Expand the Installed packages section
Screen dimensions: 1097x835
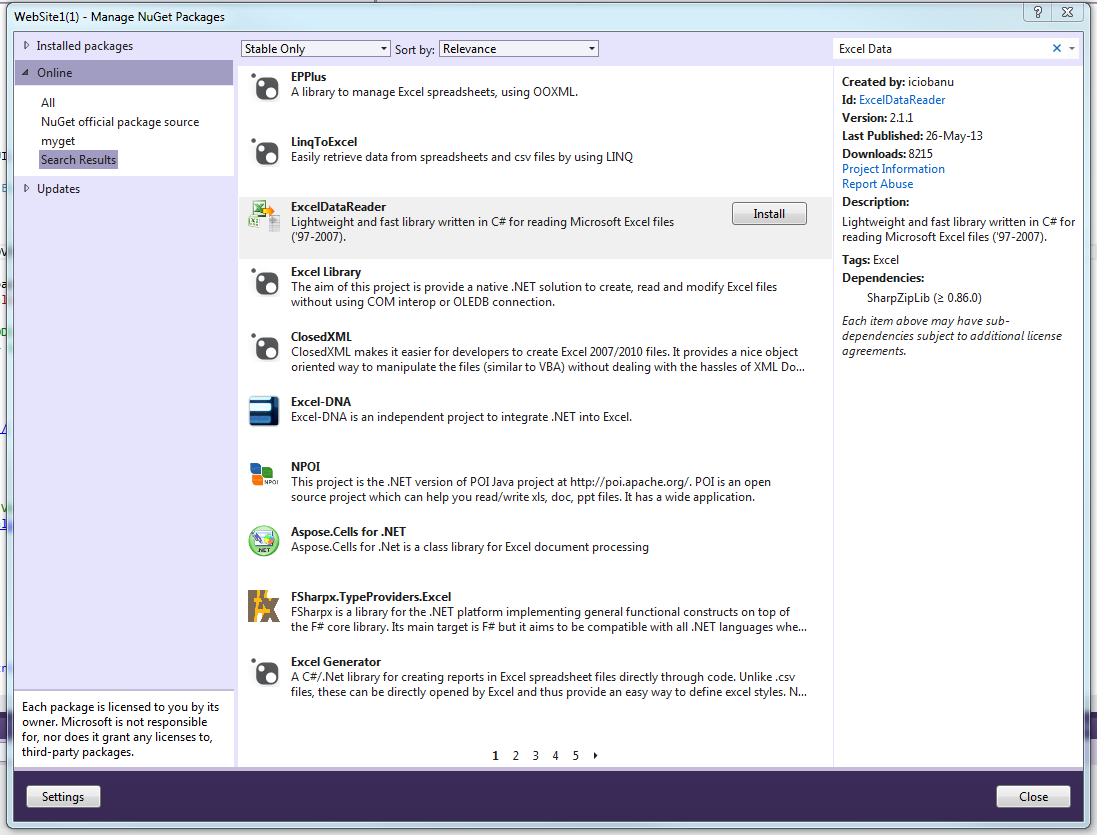[27, 45]
